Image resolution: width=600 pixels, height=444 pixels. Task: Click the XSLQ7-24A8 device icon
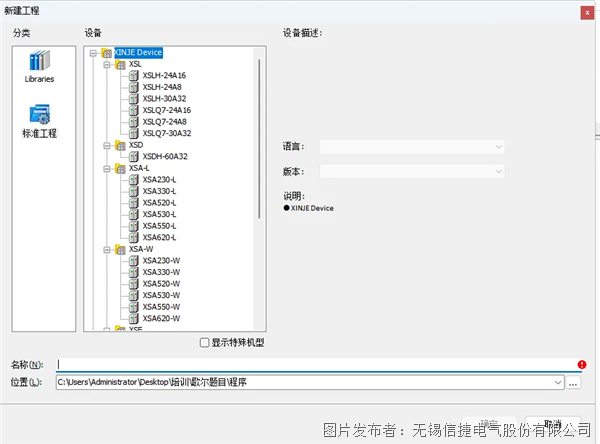click(134, 122)
